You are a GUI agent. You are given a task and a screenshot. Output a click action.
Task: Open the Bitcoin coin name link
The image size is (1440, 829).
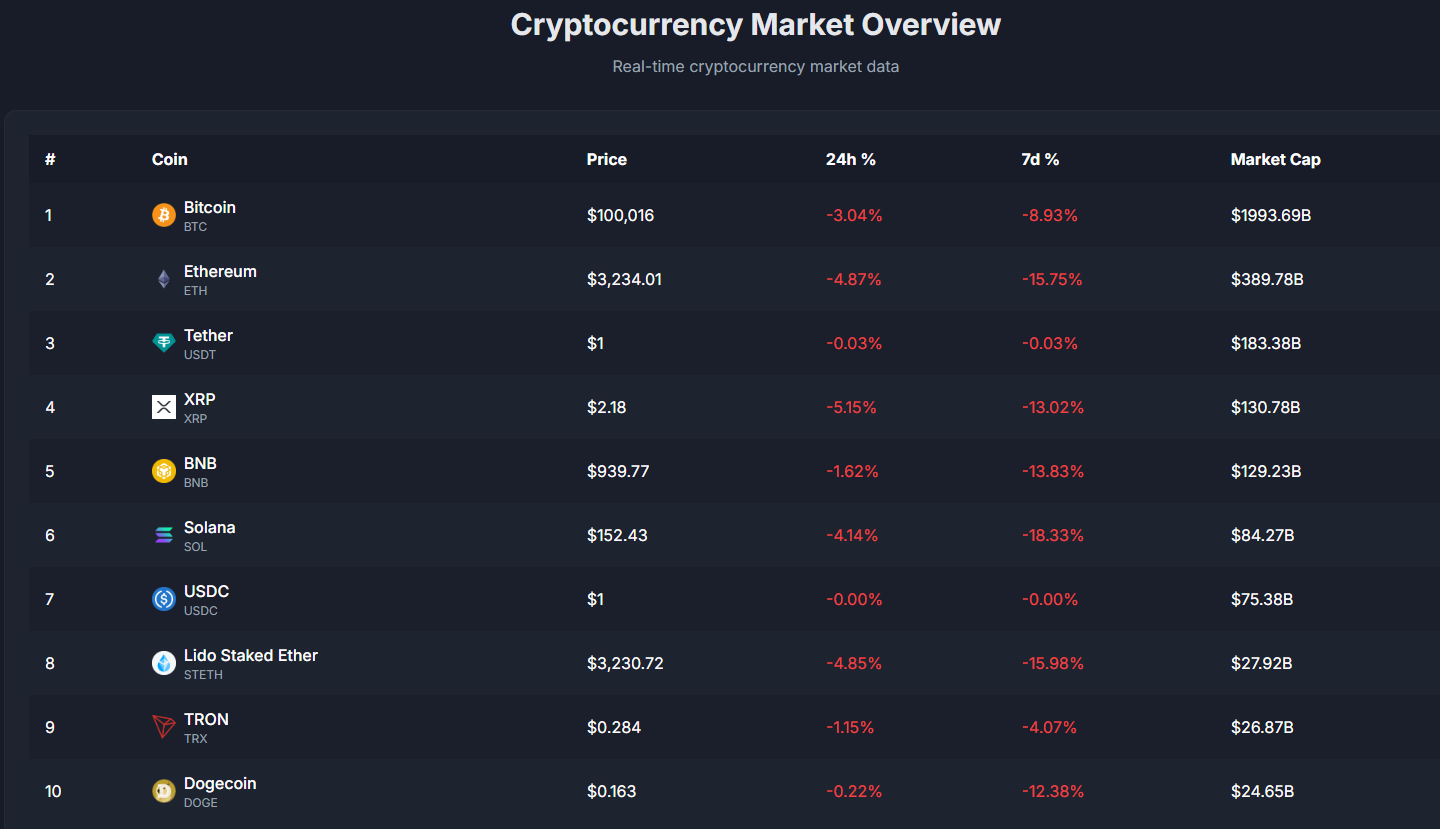(x=210, y=207)
